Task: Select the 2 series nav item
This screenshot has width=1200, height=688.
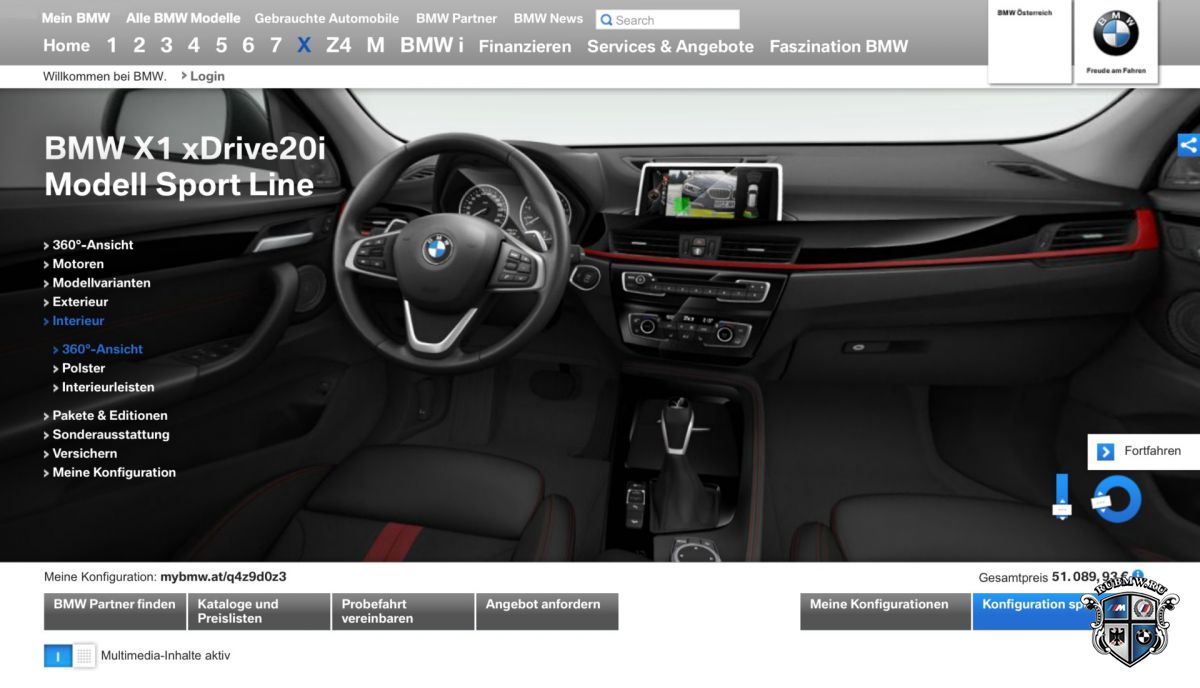Action: tap(139, 46)
